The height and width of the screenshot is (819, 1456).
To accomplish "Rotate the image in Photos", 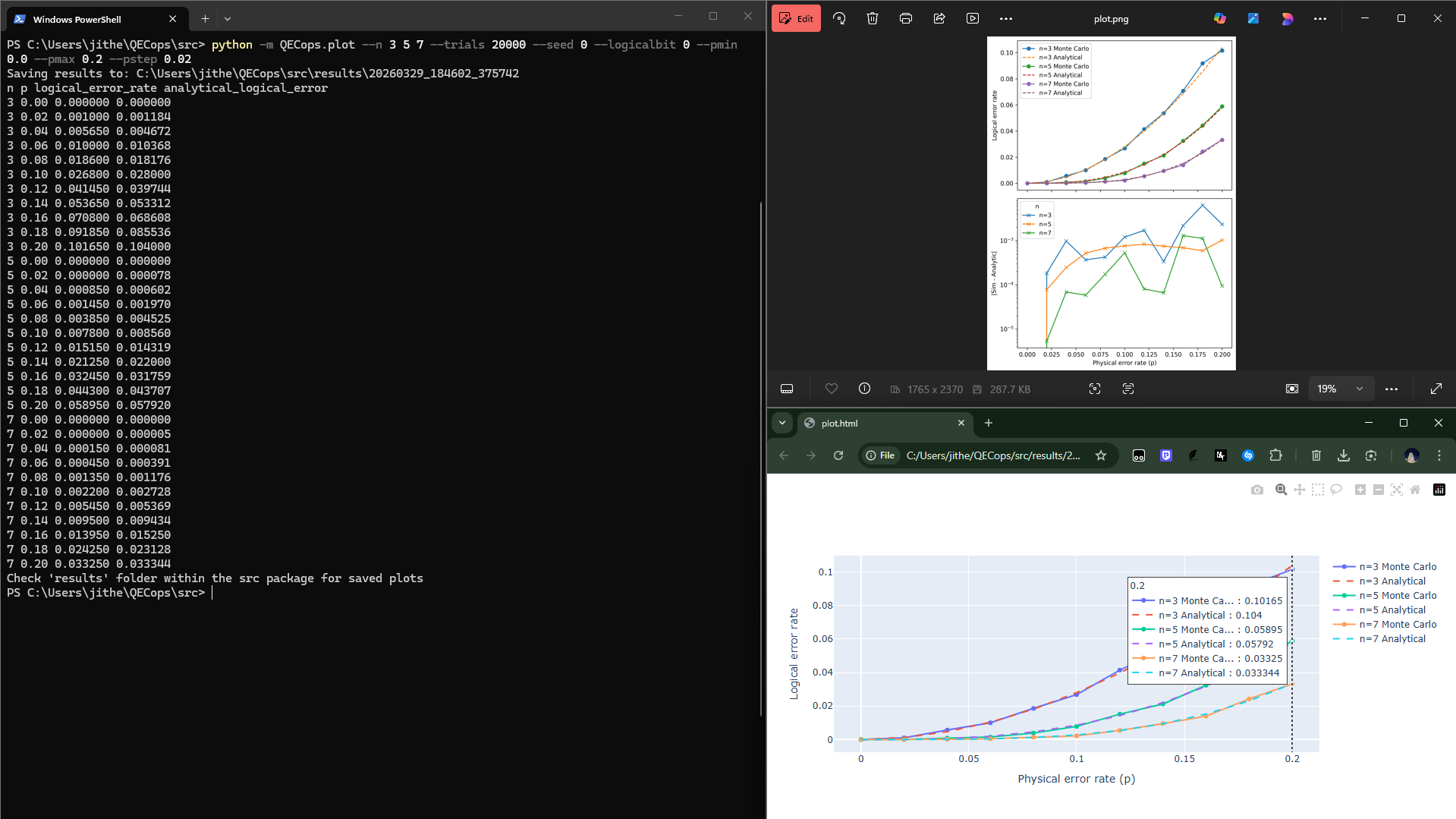I will click(x=839, y=19).
